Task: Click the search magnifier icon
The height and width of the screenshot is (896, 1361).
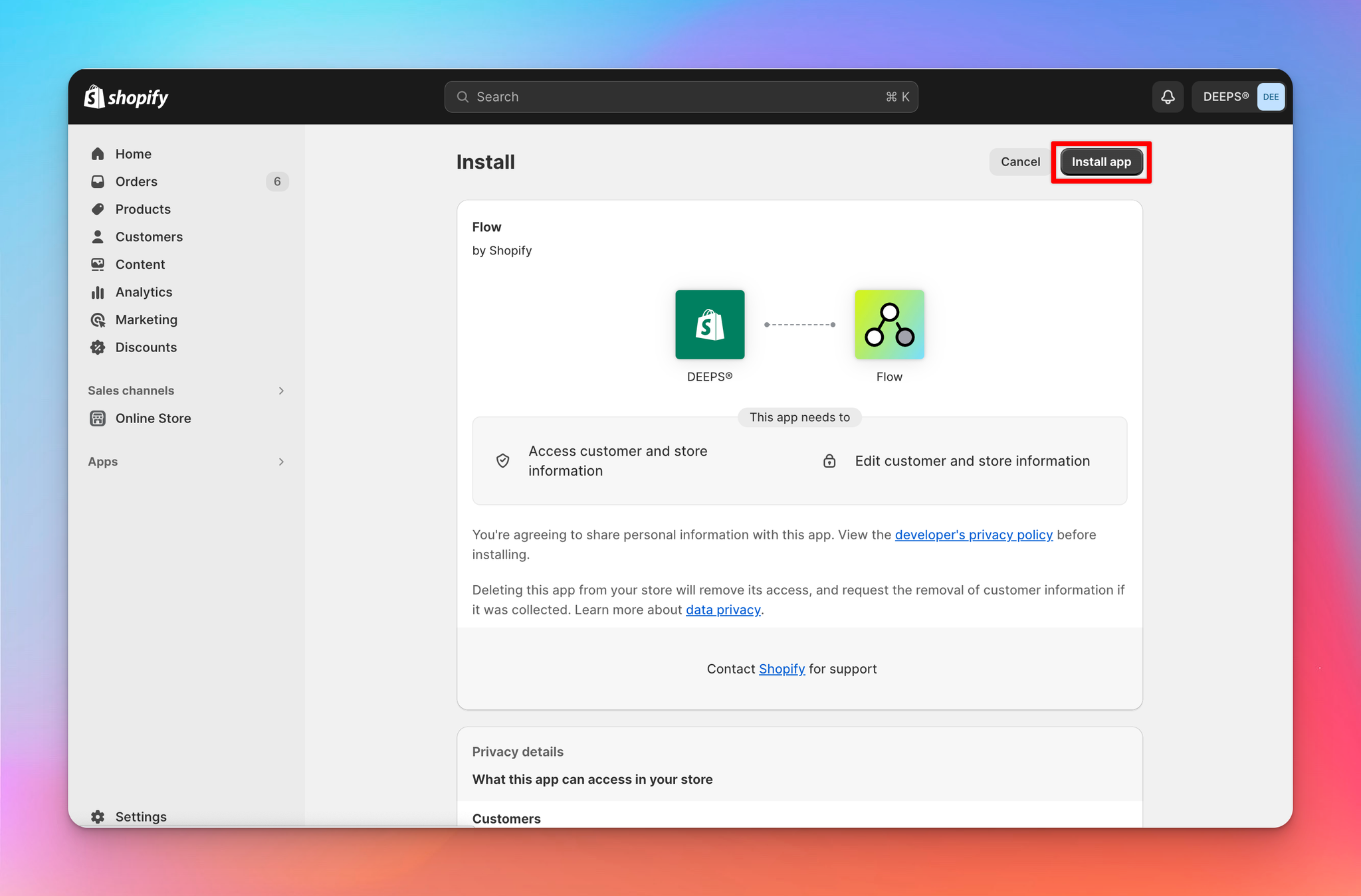Action: [463, 97]
